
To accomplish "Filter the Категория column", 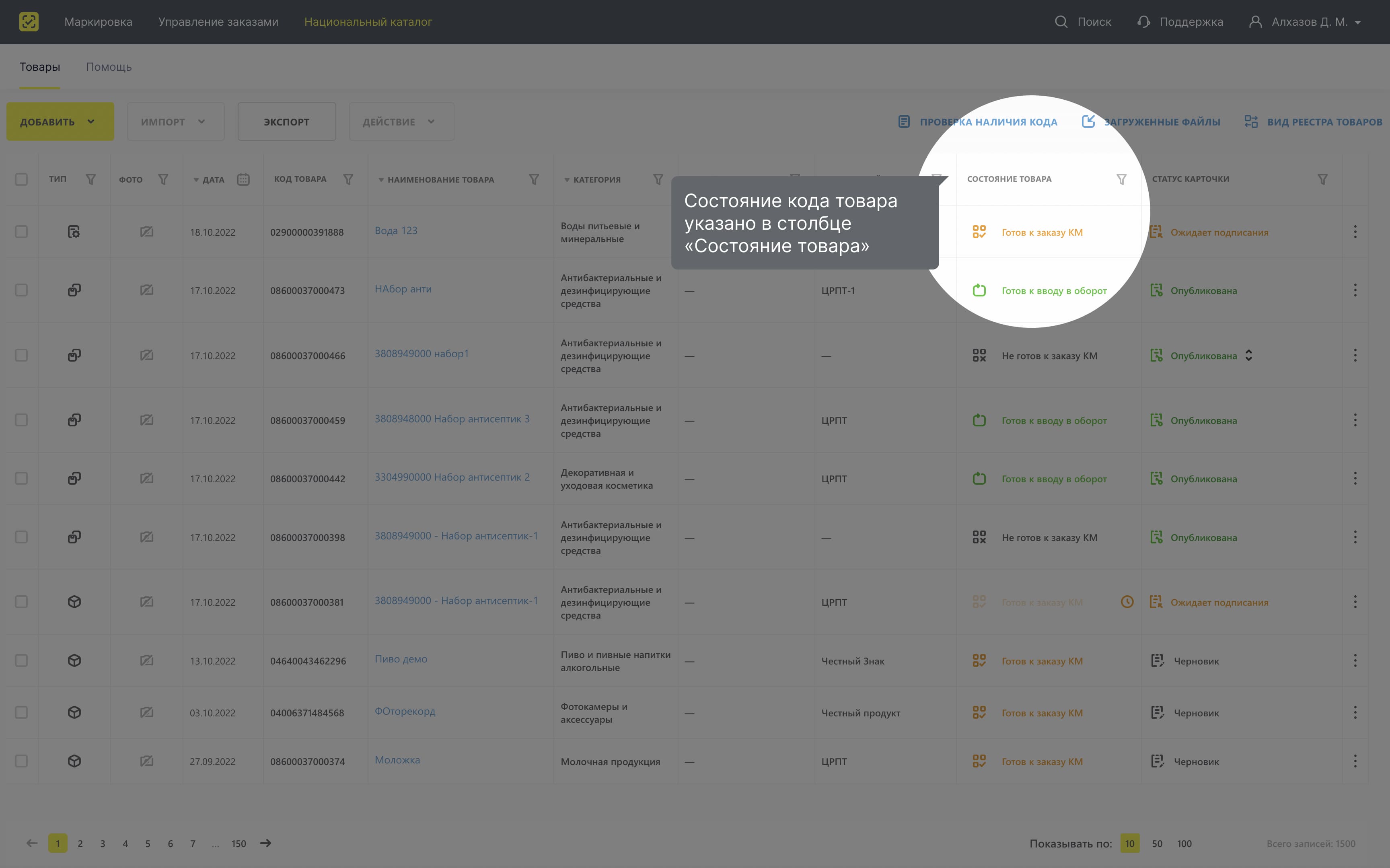I will 658,179.
